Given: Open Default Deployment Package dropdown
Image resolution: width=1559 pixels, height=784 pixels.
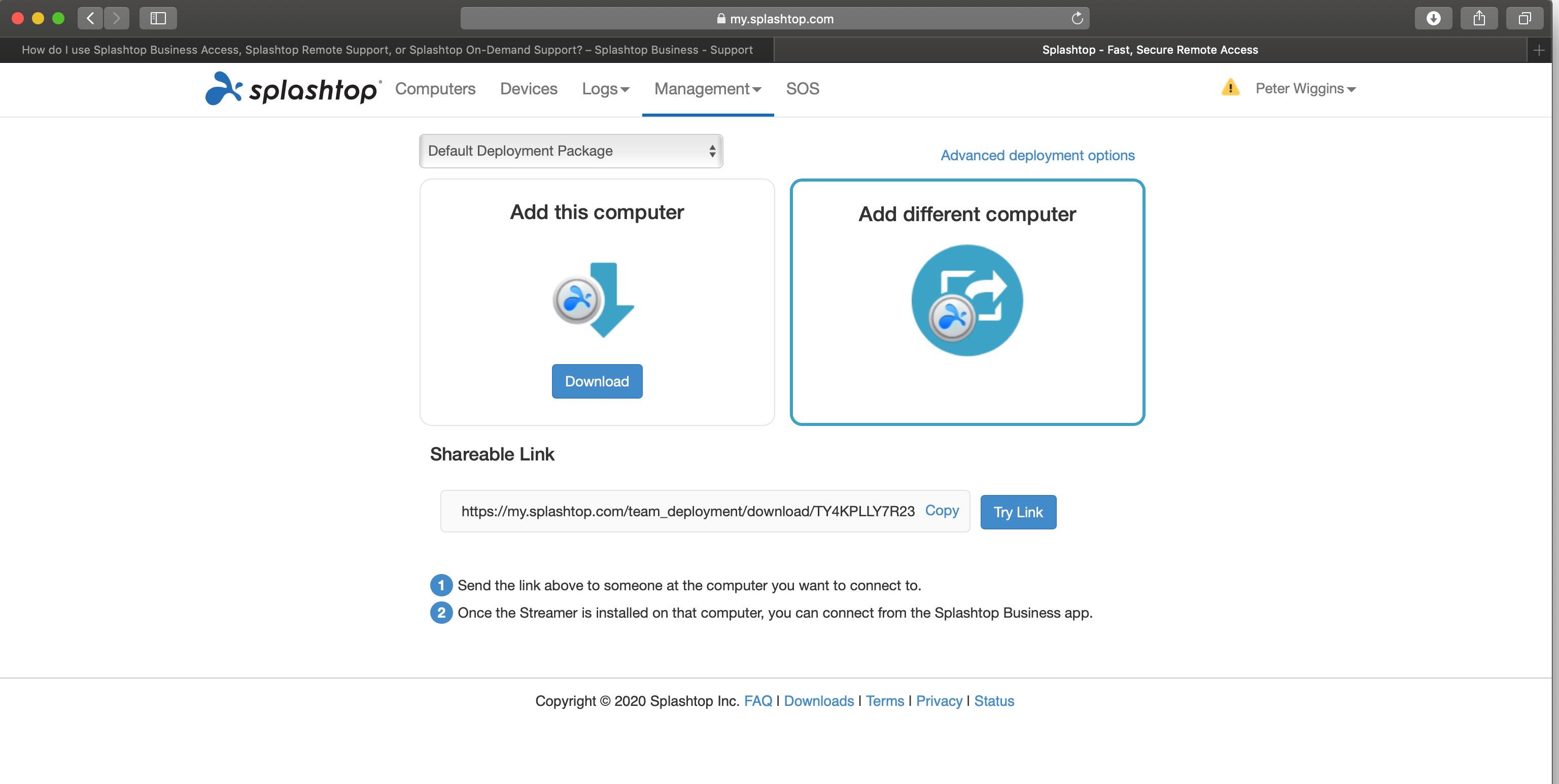Looking at the screenshot, I should pos(571,151).
